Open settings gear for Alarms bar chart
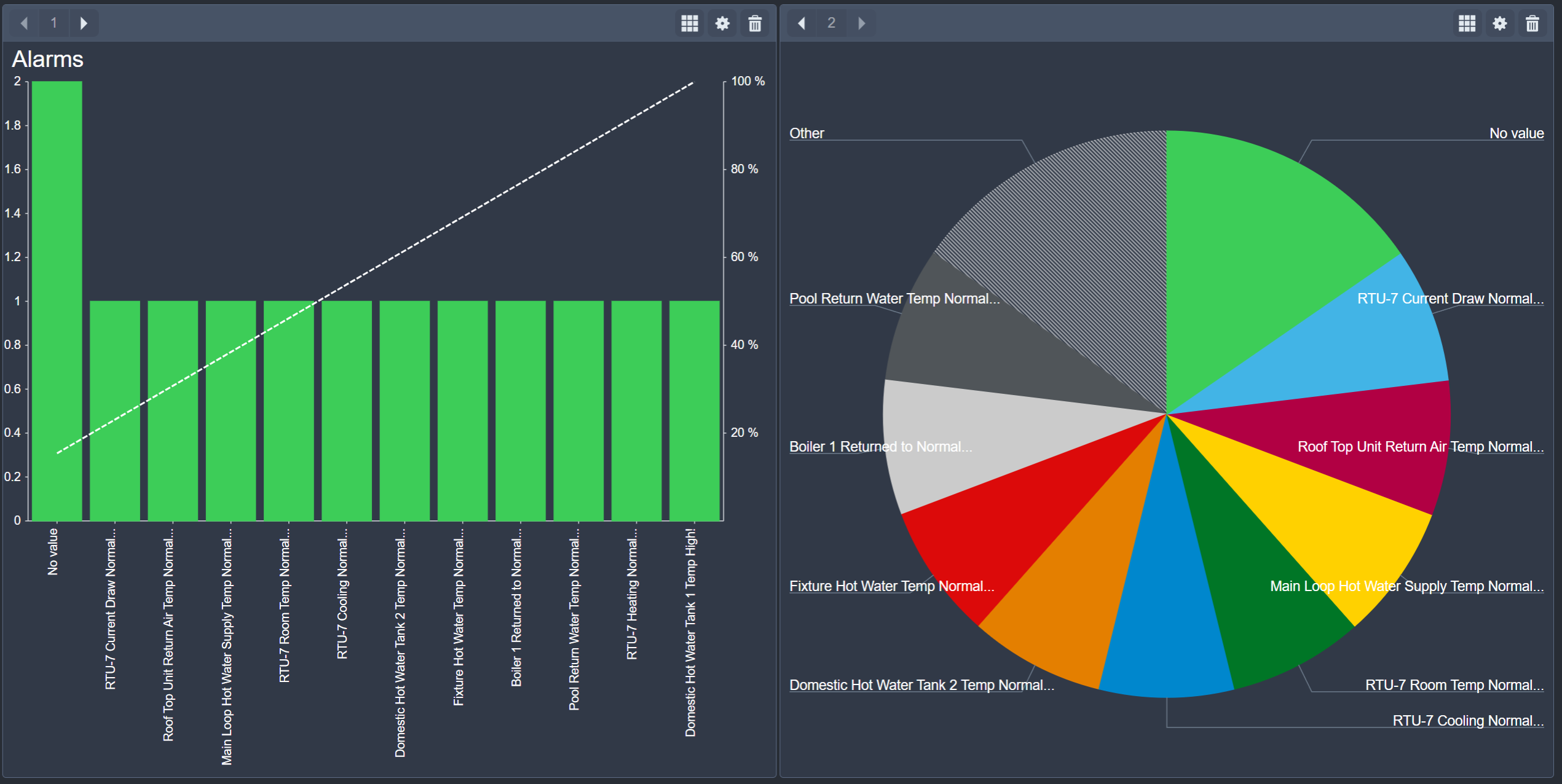This screenshot has height=784, width=1562. 722,23
